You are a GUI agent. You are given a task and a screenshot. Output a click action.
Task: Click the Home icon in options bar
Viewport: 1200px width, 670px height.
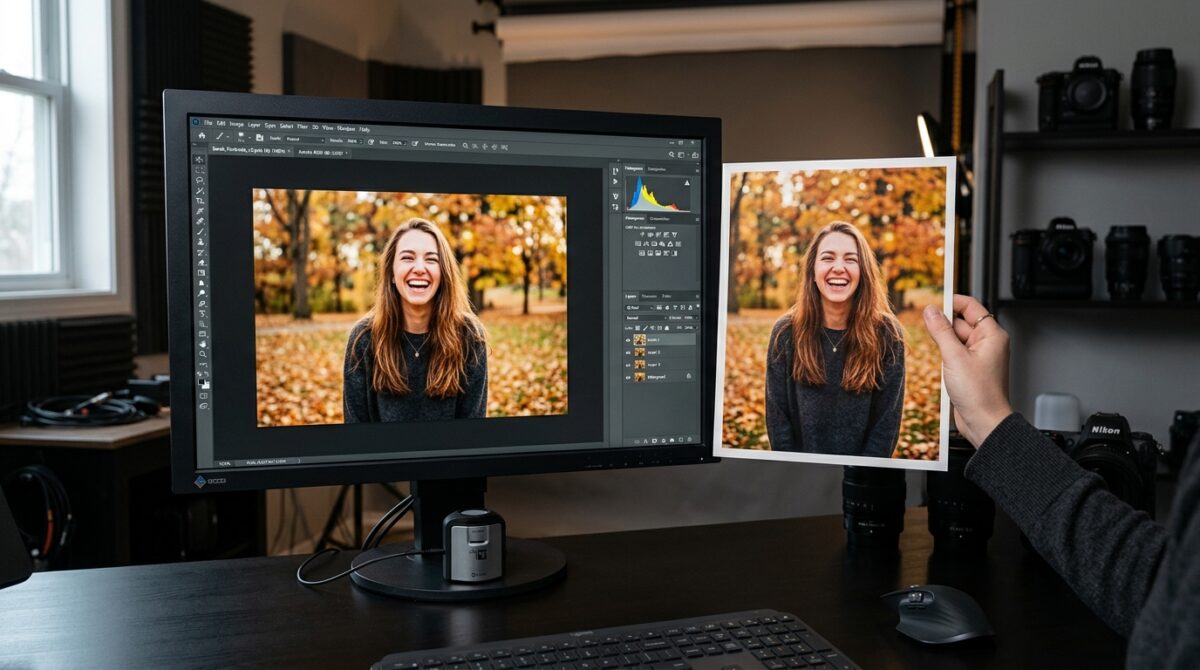pyautogui.click(x=202, y=136)
